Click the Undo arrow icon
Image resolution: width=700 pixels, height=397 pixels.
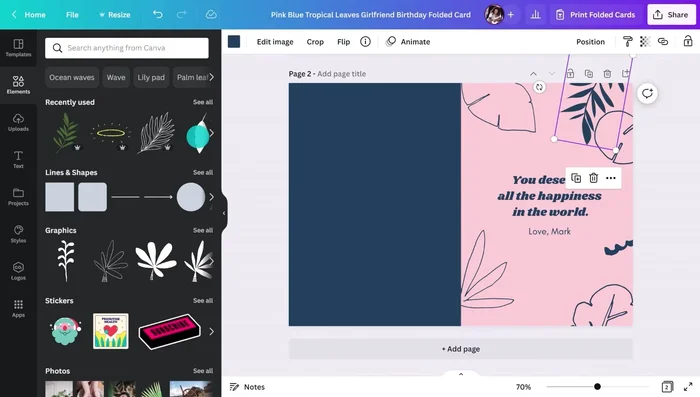tap(158, 14)
